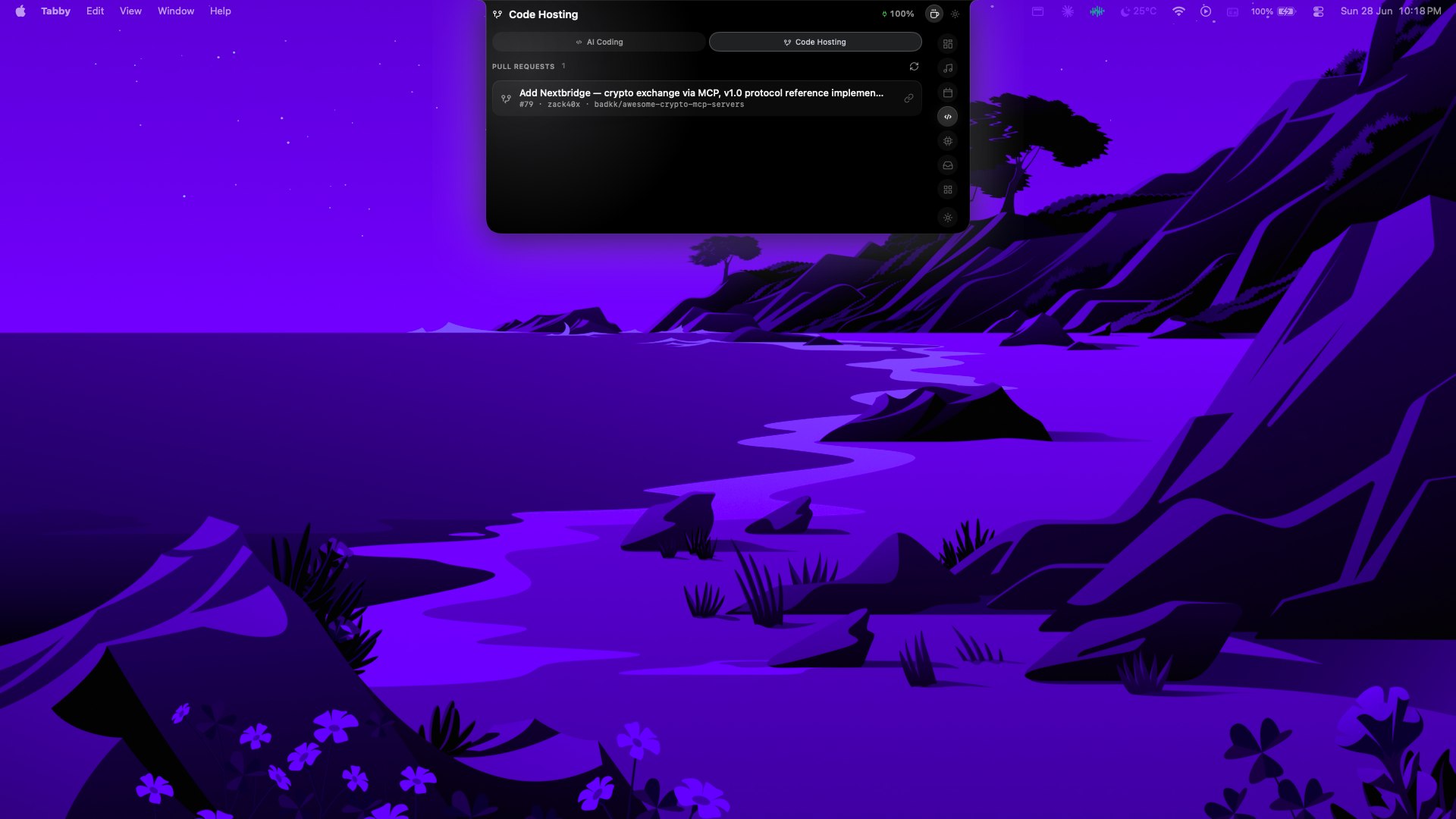Screen dimensions: 1456x819
Task: Open the View menu
Action: point(130,11)
